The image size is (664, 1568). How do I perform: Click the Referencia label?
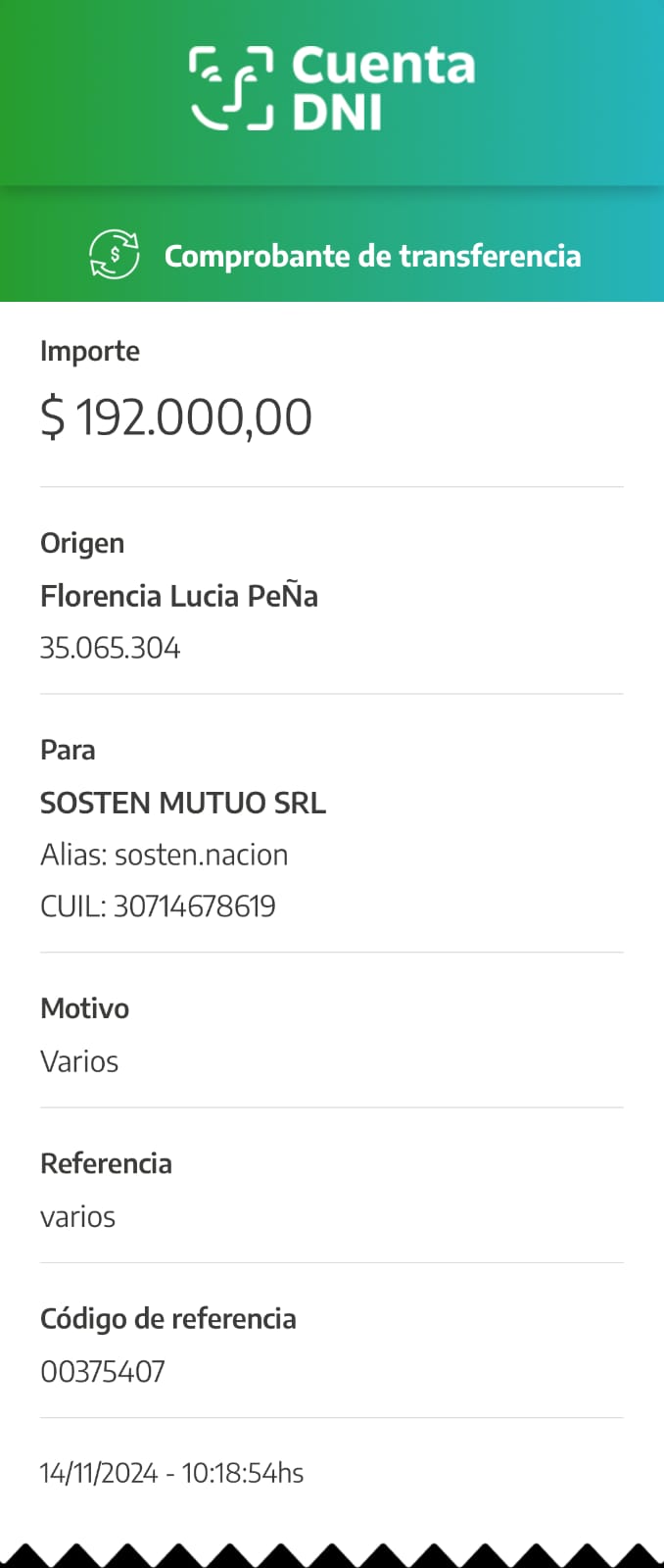point(106,1163)
